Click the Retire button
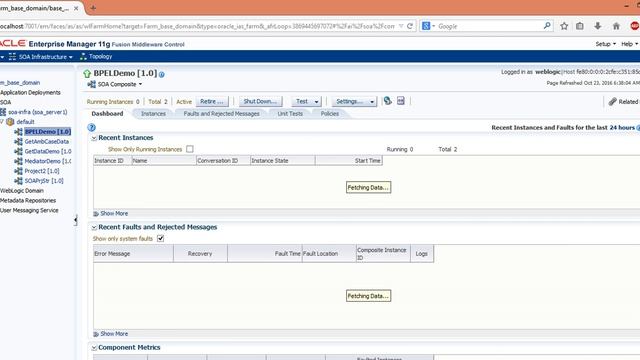 point(211,101)
